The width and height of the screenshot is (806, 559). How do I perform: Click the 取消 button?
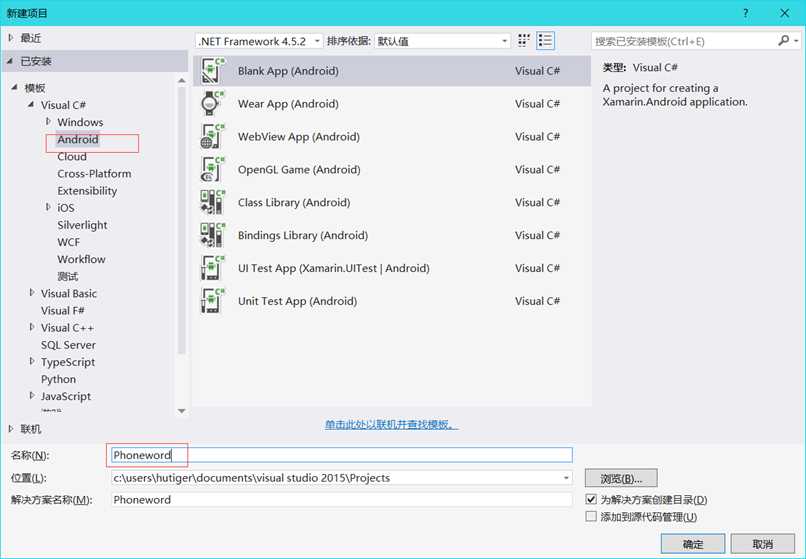(x=762, y=544)
